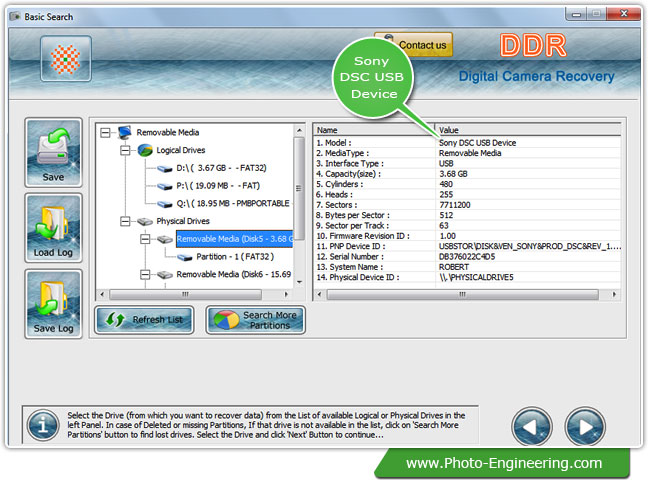Collapse the Disk6 Removable Media node

click(x=145, y=275)
